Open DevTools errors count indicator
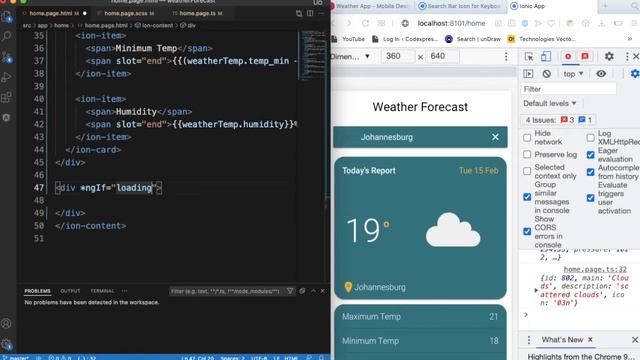Viewport: 640px width, 360px height. click(x=568, y=56)
